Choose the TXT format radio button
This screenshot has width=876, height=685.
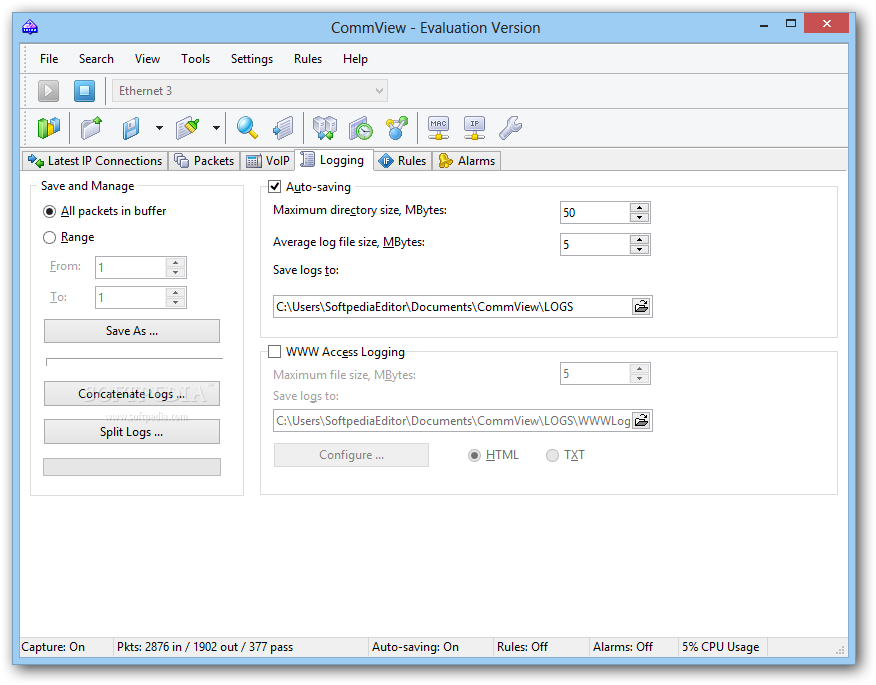(x=552, y=455)
